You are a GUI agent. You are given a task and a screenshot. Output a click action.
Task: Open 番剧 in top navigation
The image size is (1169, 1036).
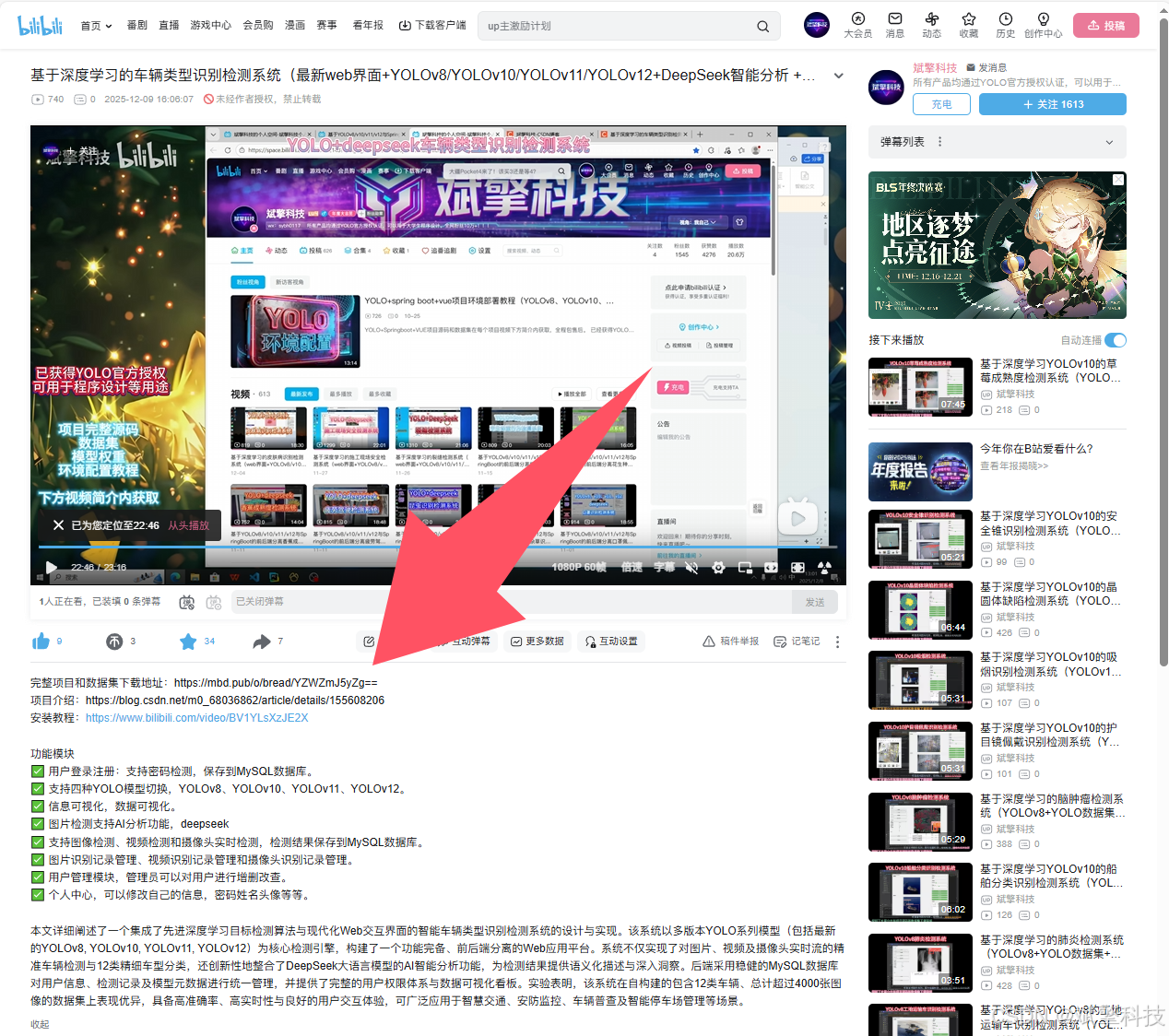pyautogui.click(x=136, y=26)
